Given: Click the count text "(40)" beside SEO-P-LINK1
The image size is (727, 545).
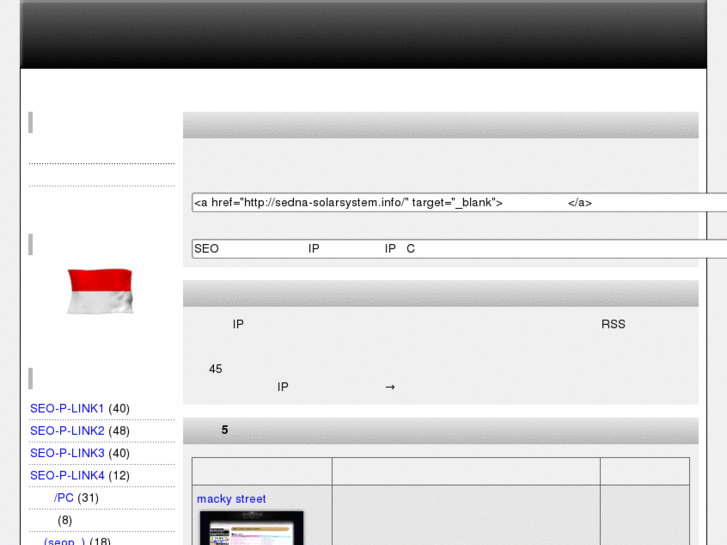Looking at the screenshot, I should click(x=119, y=409).
